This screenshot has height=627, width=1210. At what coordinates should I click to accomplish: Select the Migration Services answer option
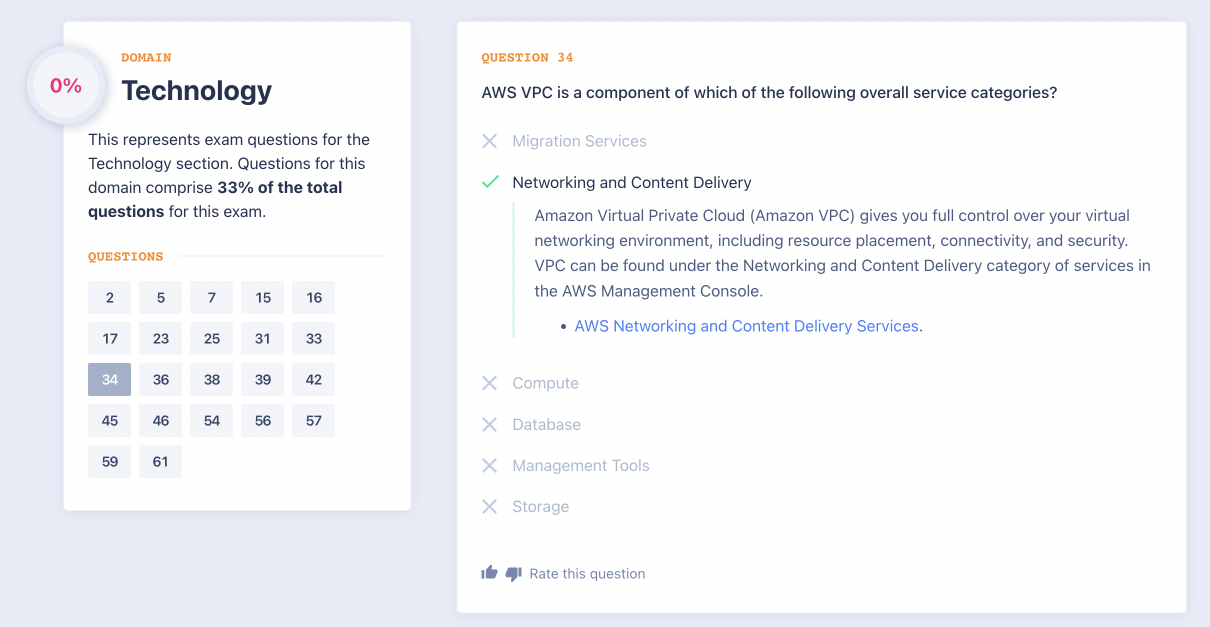point(579,141)
